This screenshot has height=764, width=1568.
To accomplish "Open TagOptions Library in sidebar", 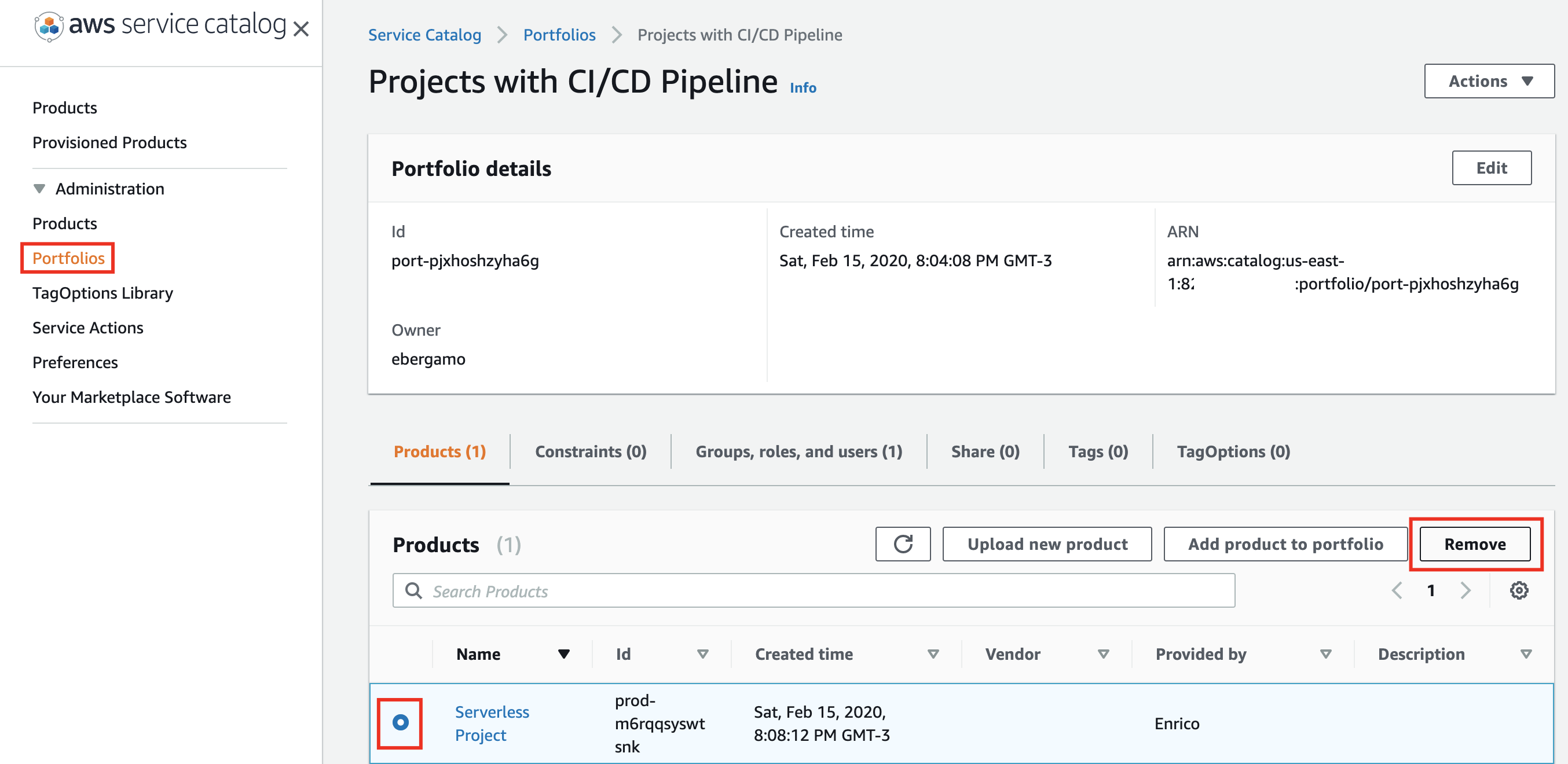I will [102, 293].
